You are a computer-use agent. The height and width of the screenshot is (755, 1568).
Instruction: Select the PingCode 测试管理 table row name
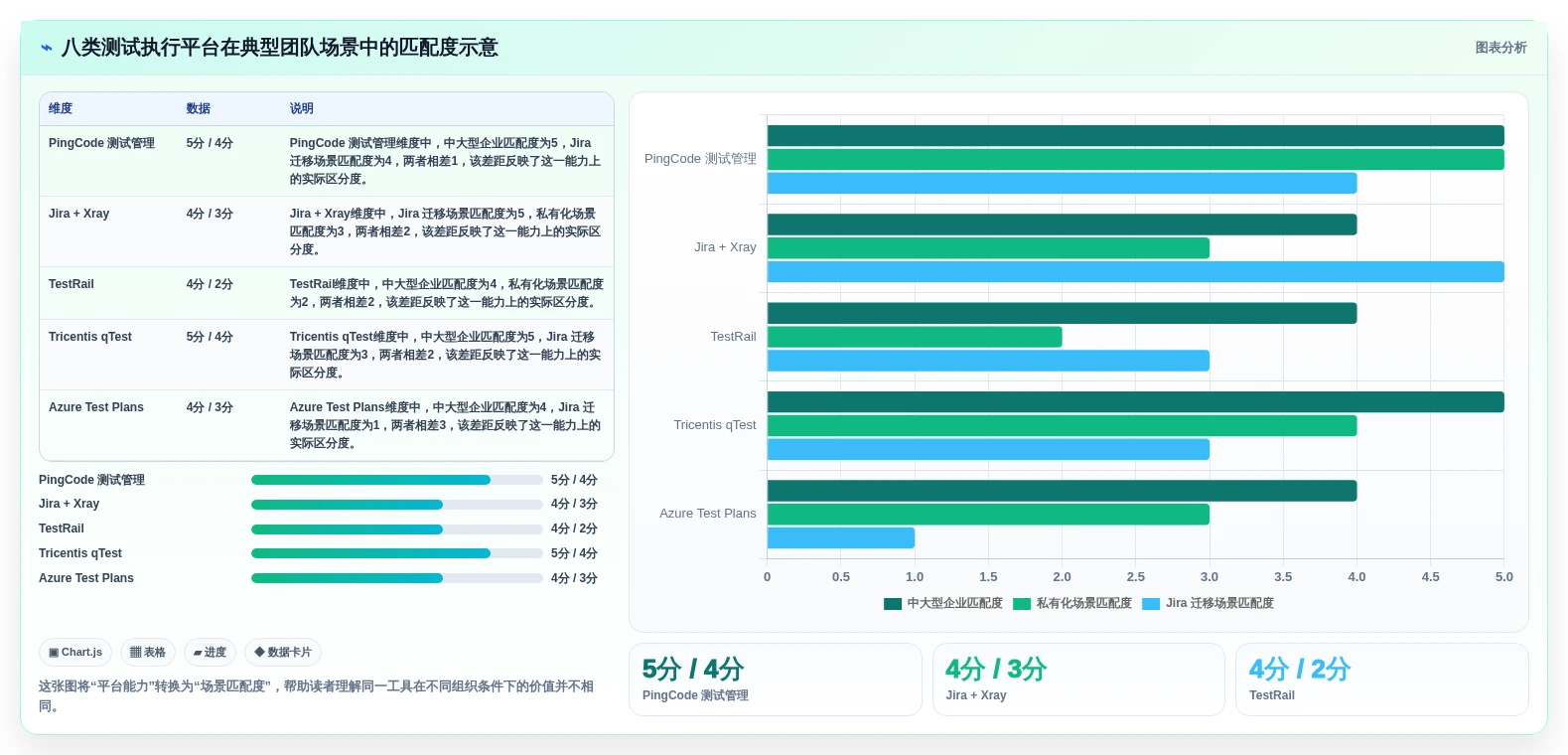[x=101, y=143]
